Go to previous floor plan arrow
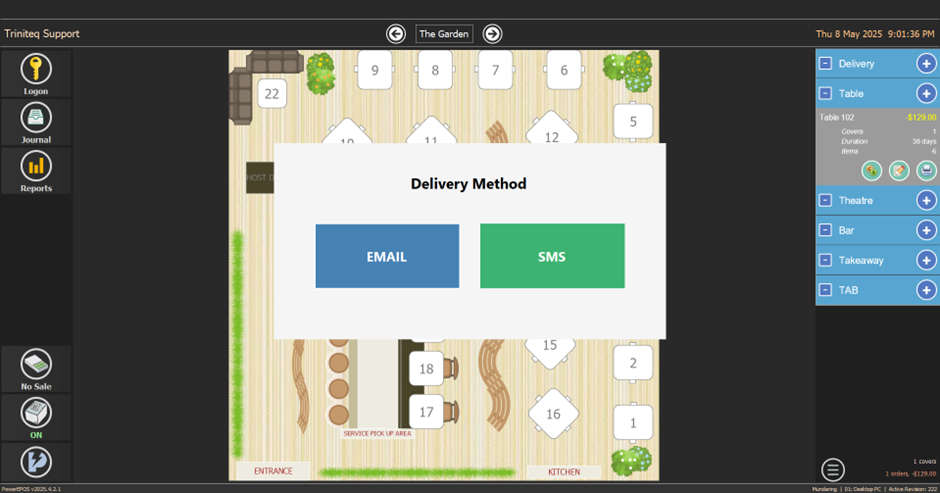This screenshot has width=940, height=493. [x=396, y=34]
